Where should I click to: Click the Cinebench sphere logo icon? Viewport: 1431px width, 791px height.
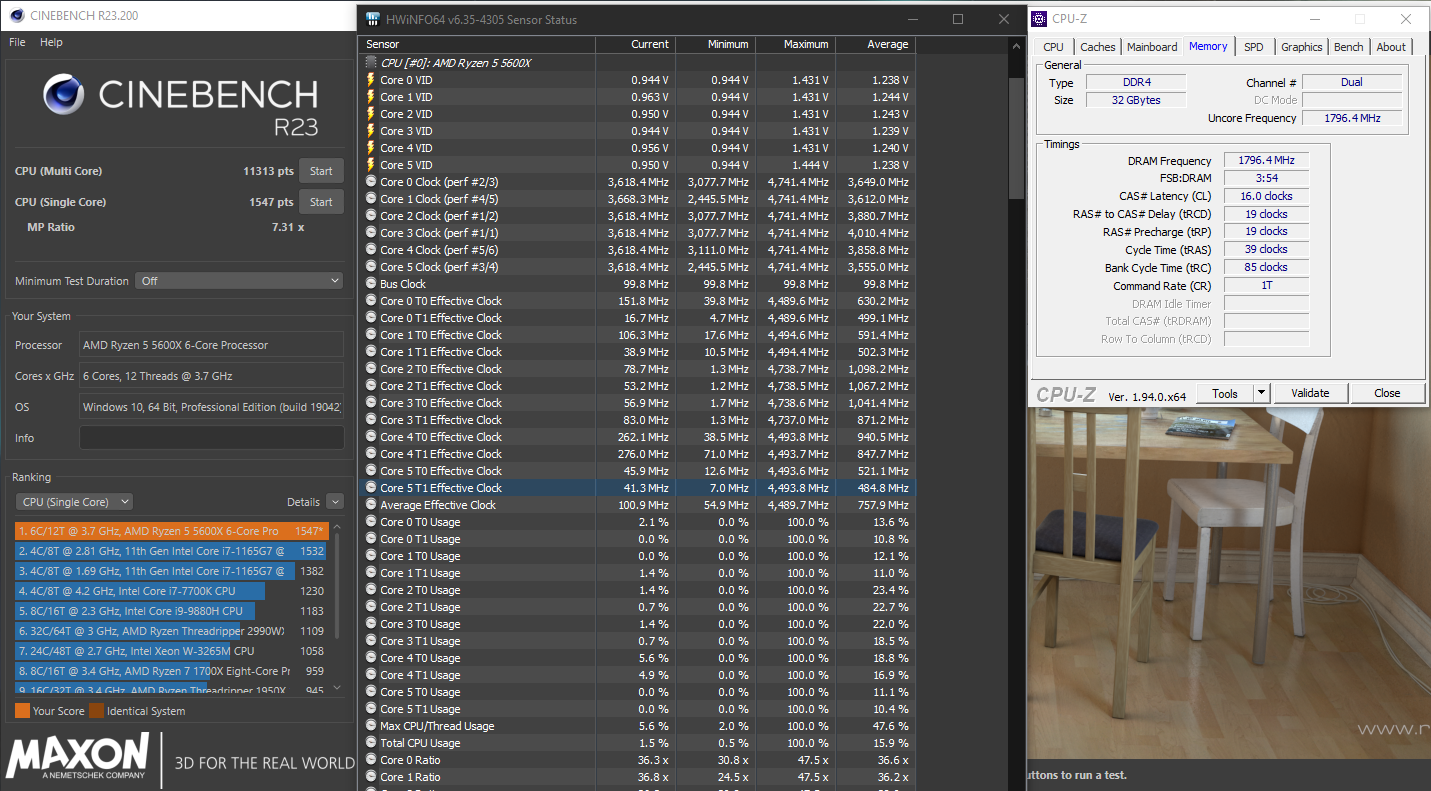[x=64, y=95]
